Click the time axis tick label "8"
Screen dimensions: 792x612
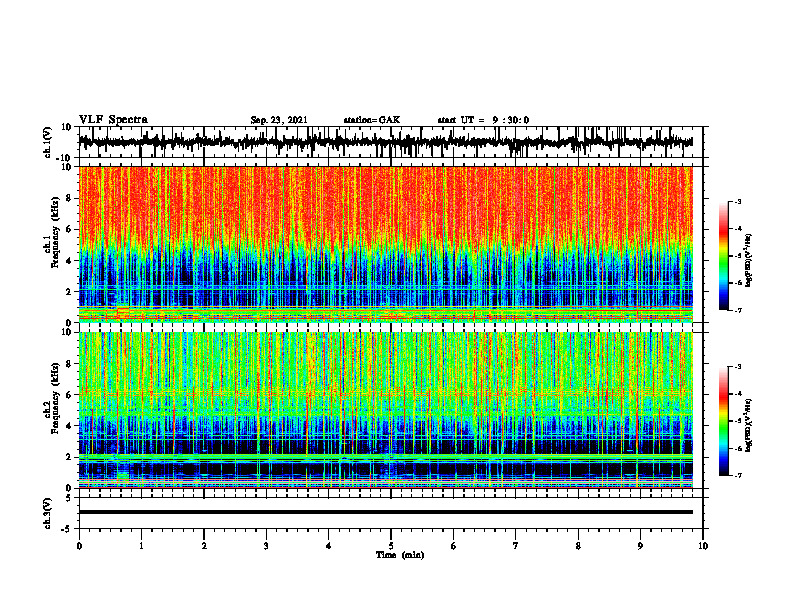tap(578, 546)
